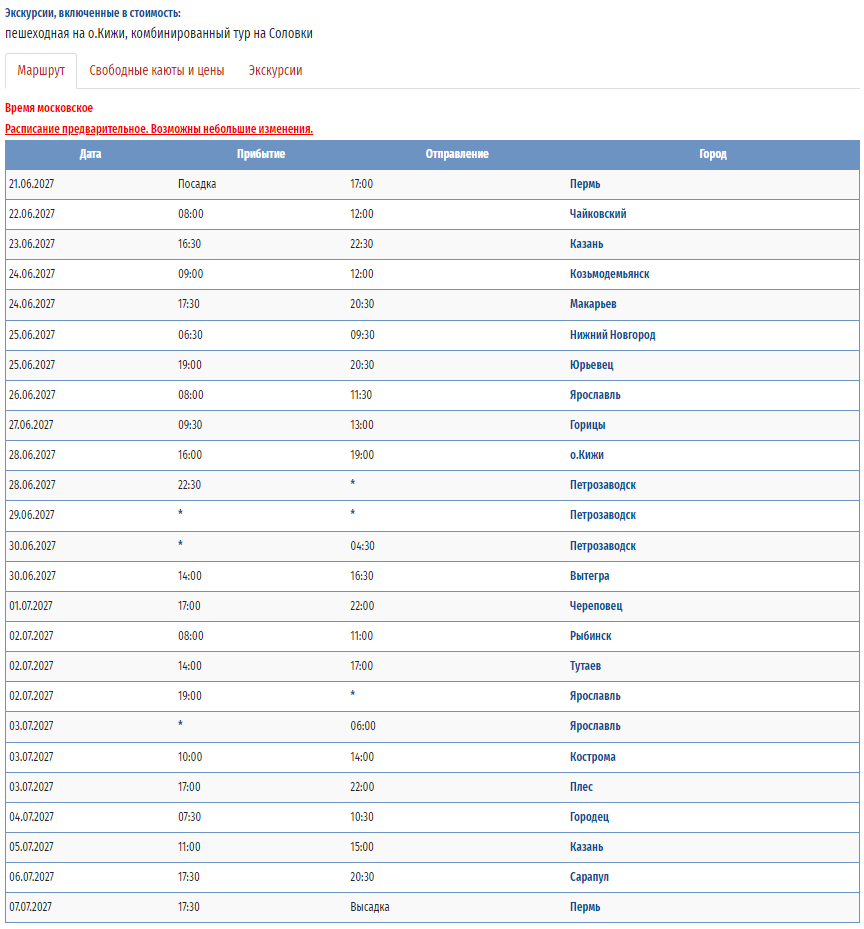The width and height of the screenshot is (864, 929).
Task: Open the Кострома city link
Action: pos(593,757)
